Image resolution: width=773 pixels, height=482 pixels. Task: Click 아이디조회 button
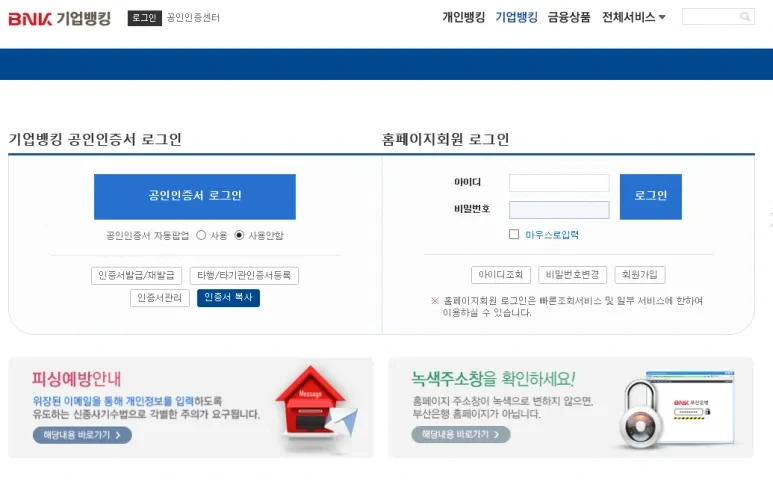coord(501,275)
